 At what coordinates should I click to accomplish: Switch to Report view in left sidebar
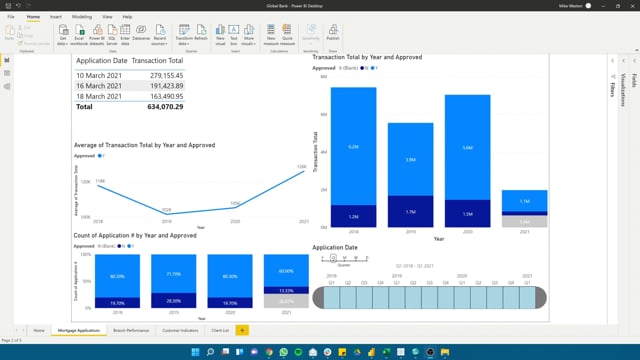click(x=7, y=60)
